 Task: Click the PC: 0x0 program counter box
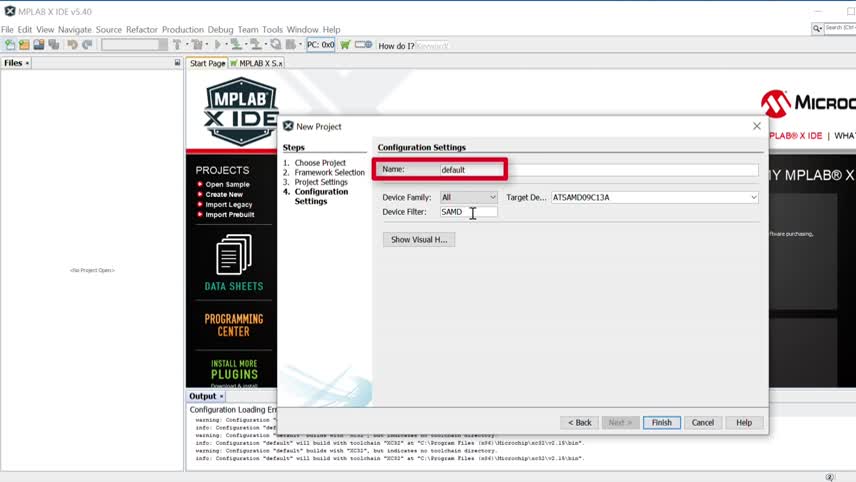(x=320, y=45)
